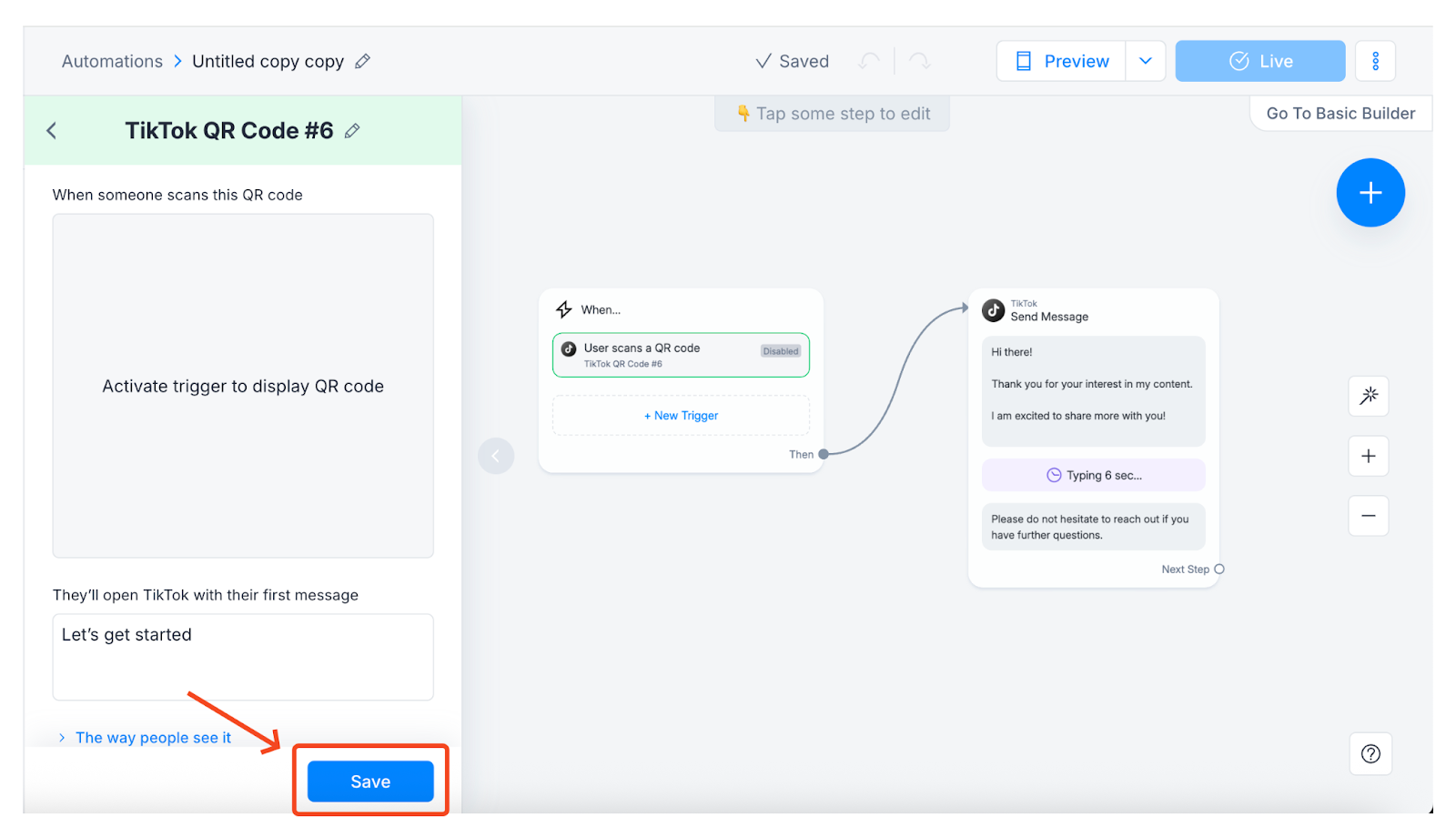Click the undo arrow icon
The image size is (1456, 837).
click(869, 61)
